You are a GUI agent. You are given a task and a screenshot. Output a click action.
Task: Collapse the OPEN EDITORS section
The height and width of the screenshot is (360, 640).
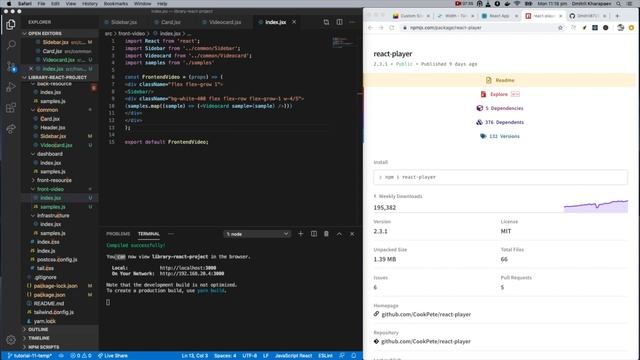(45, 33)
